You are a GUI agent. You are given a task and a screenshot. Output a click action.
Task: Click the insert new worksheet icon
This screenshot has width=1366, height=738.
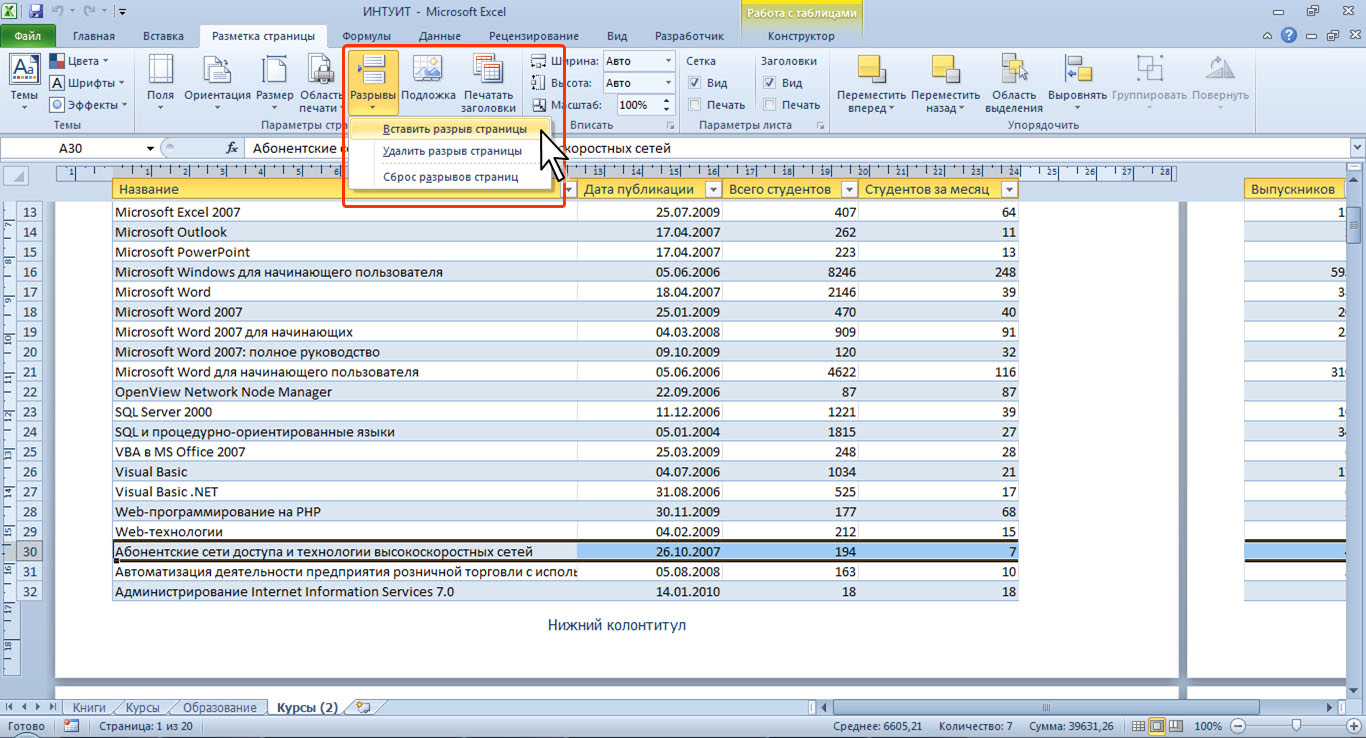click(x=362, y=707)
